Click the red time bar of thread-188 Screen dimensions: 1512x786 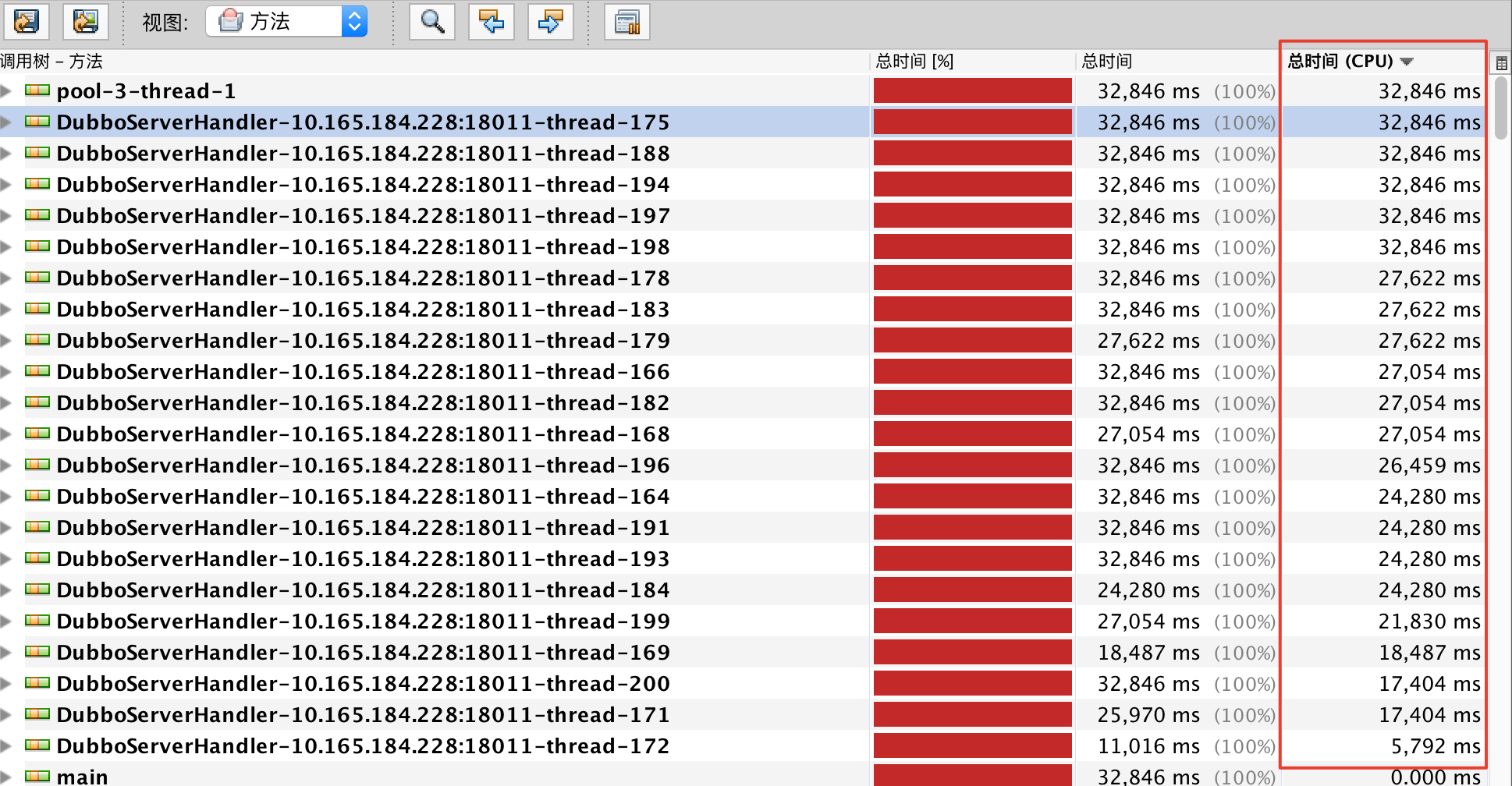(x=972, y=153)
